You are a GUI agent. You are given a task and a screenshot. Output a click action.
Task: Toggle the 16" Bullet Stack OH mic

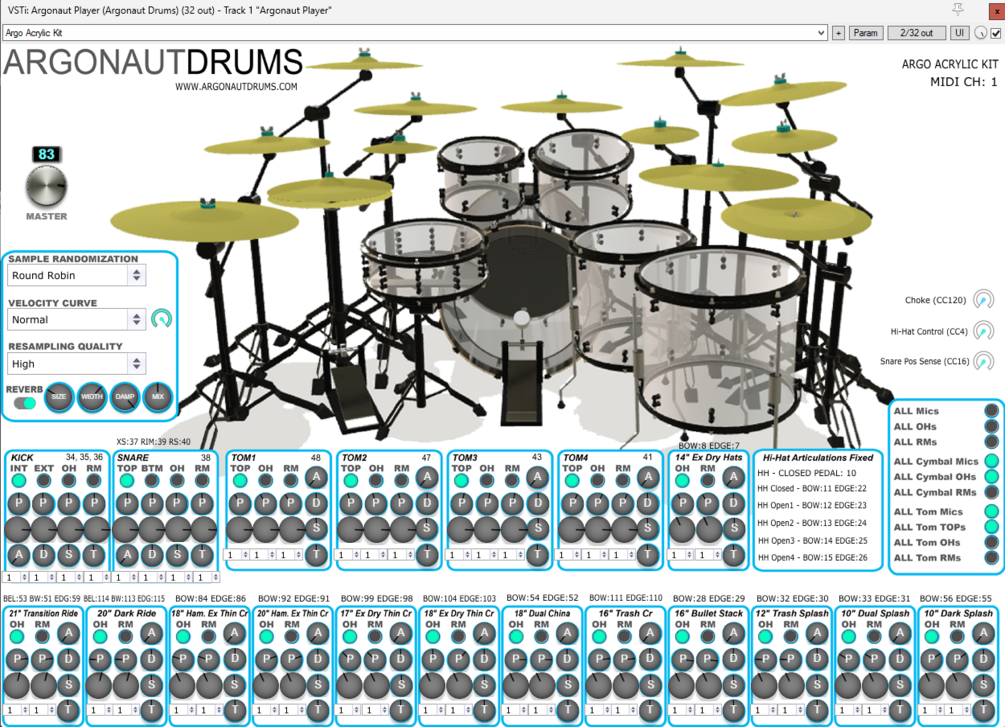[x=683, y=637]
